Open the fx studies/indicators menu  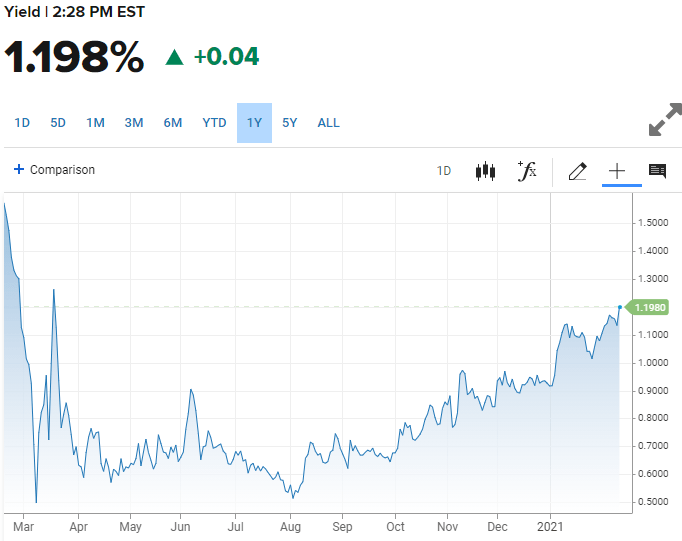pyautogui.click(x=527, y=170)
